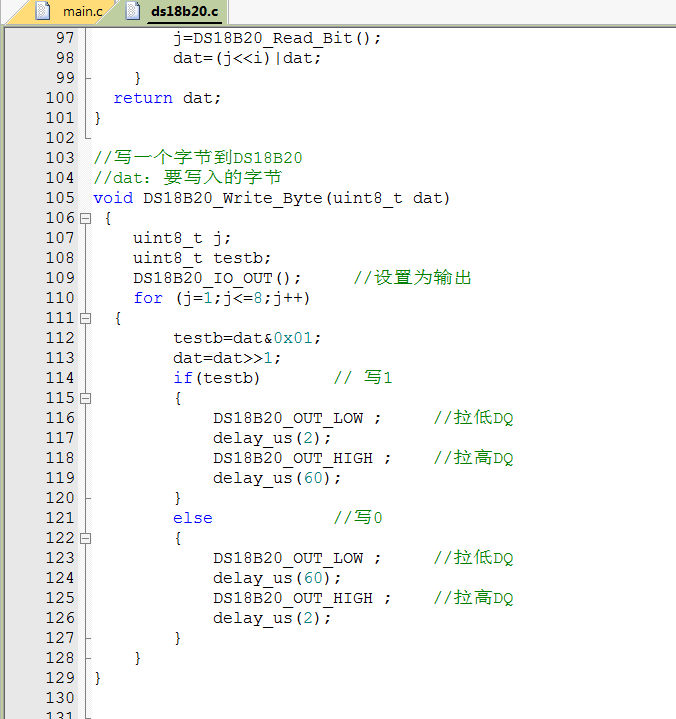Click the 'void' keyword on line 105

(x=113, y=198)
